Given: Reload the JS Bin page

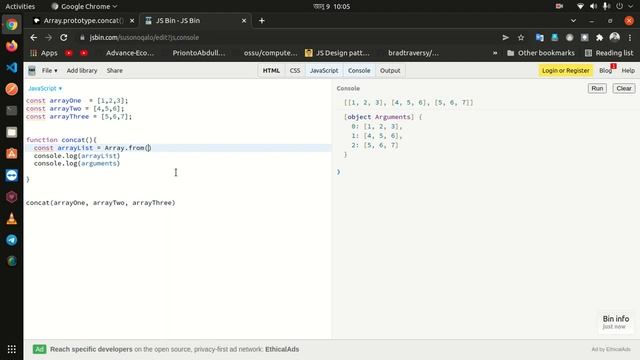Looking at the screenshot, I should 64,37.
